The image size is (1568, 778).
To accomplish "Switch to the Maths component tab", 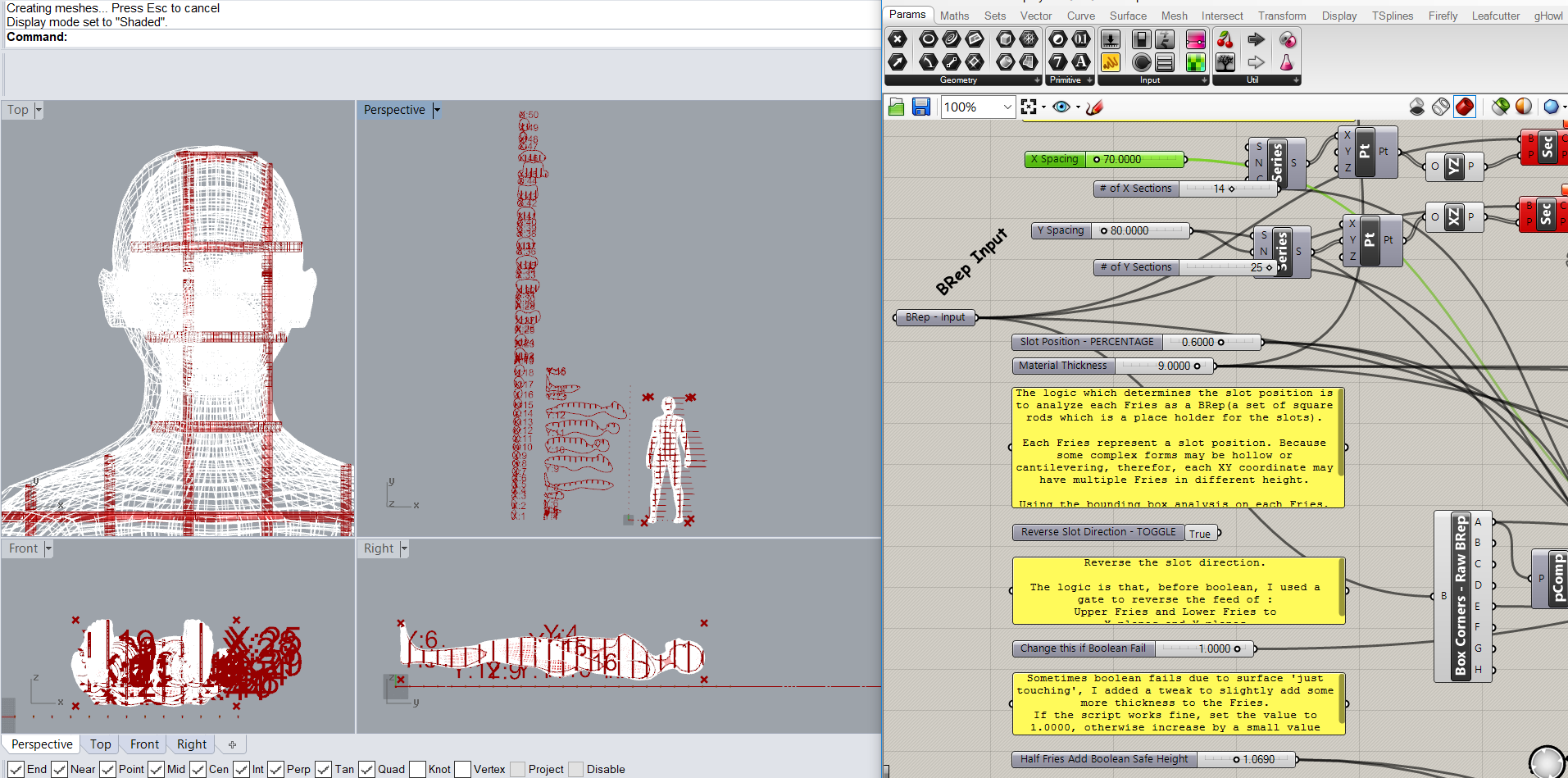I will pos(954,16).
